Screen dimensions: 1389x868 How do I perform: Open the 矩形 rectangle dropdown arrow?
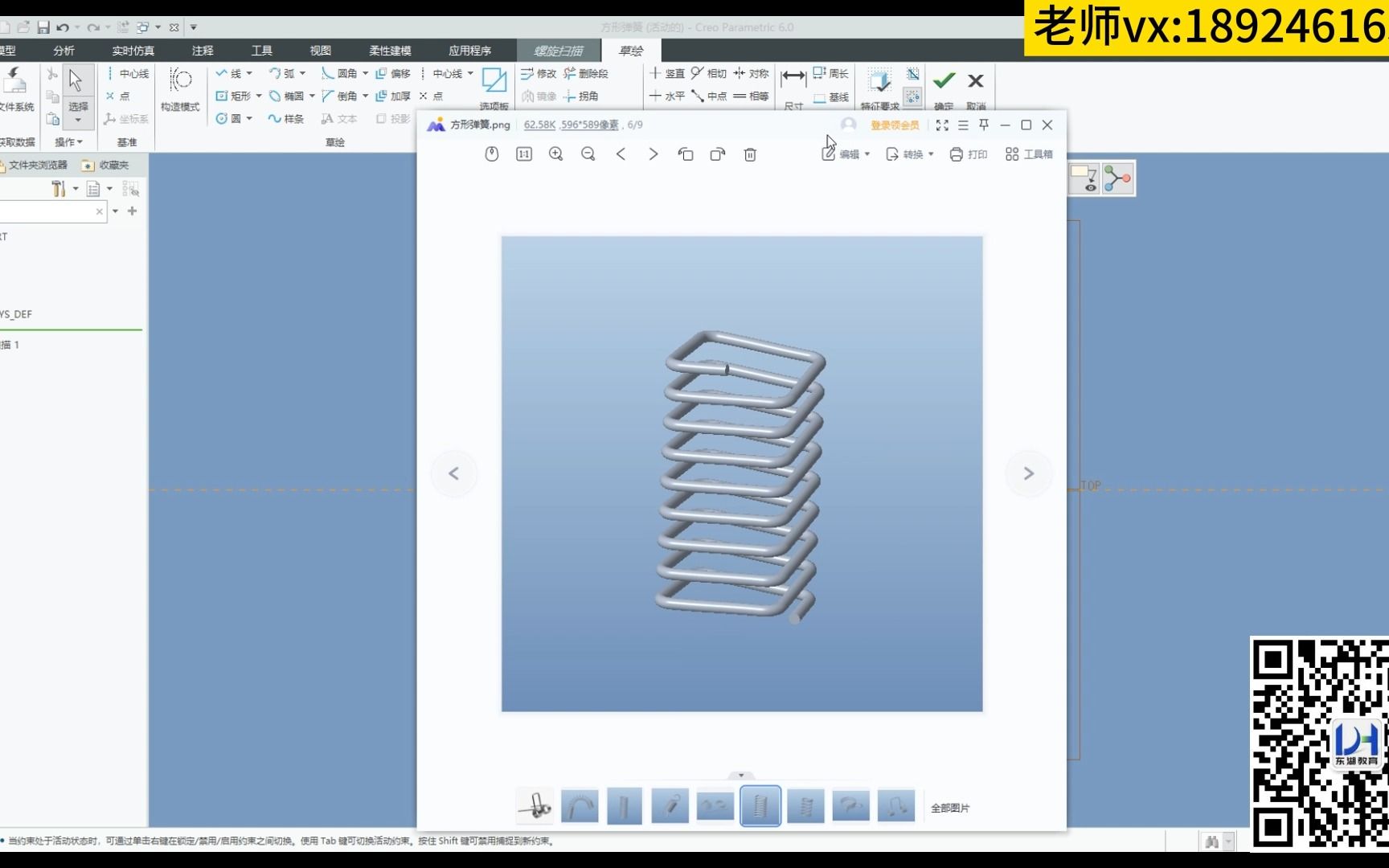coord(259,96)
